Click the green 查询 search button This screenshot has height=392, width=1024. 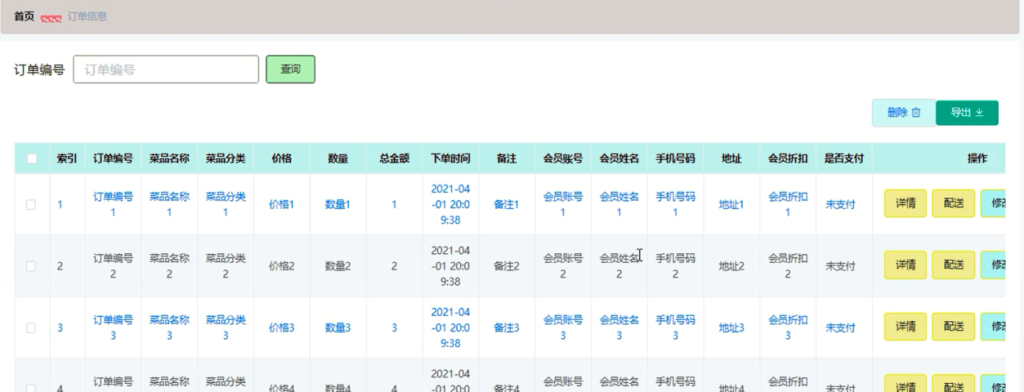click(x=291, y=69)
